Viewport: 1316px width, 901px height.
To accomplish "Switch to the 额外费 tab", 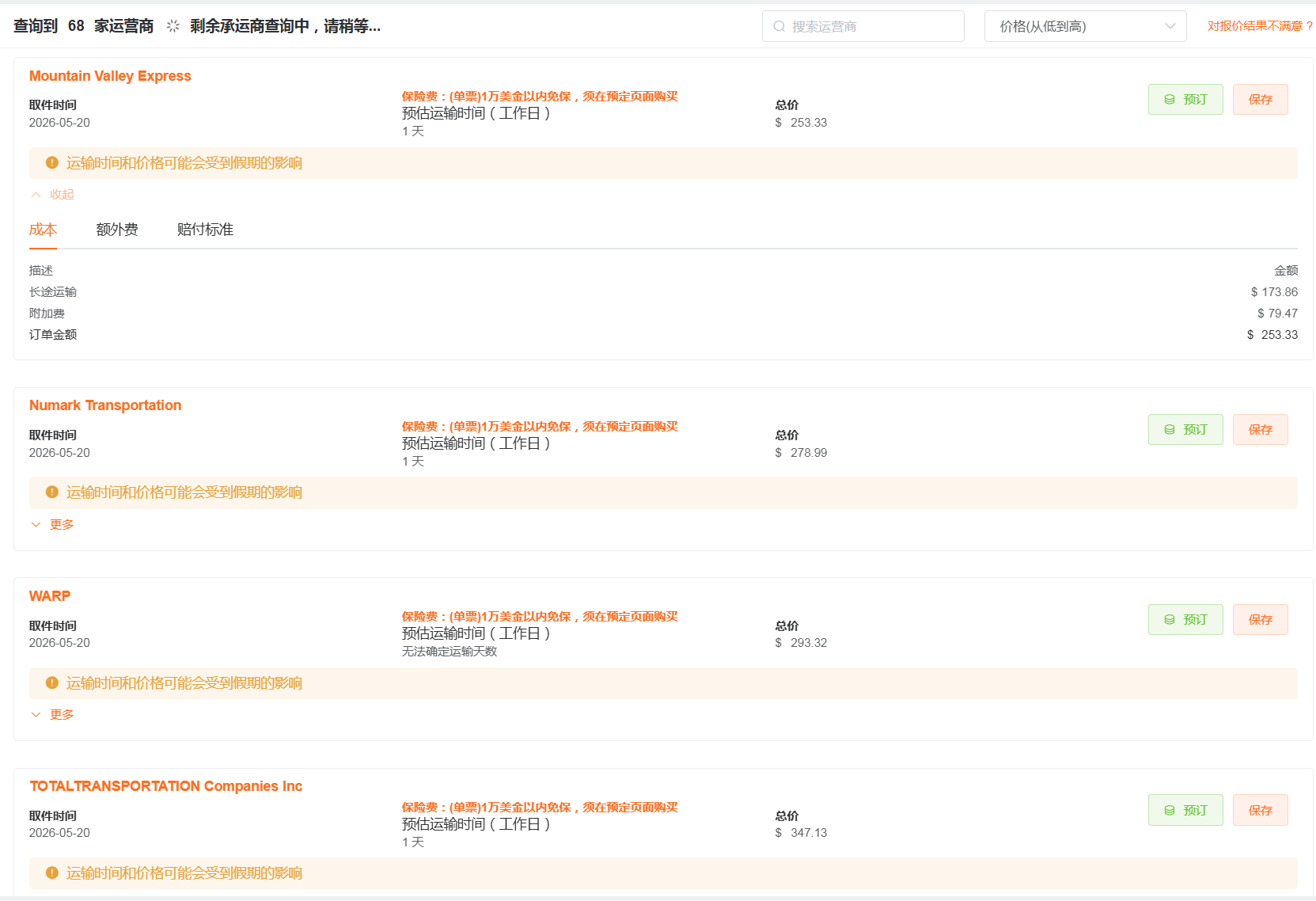I will pos(117,230).
